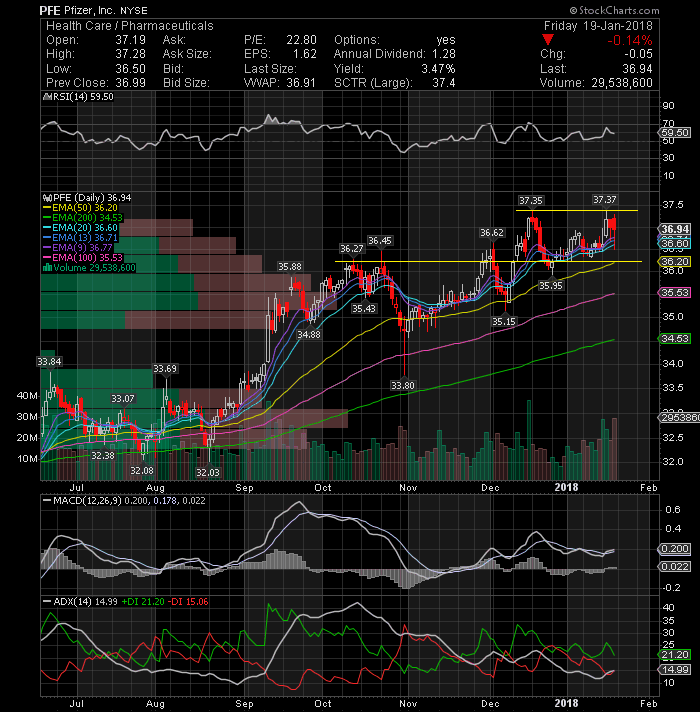This screenshot has height=712, width=700.
Task: Click the EMA(200) 34.53 legend entry
Action: (83, 218)
